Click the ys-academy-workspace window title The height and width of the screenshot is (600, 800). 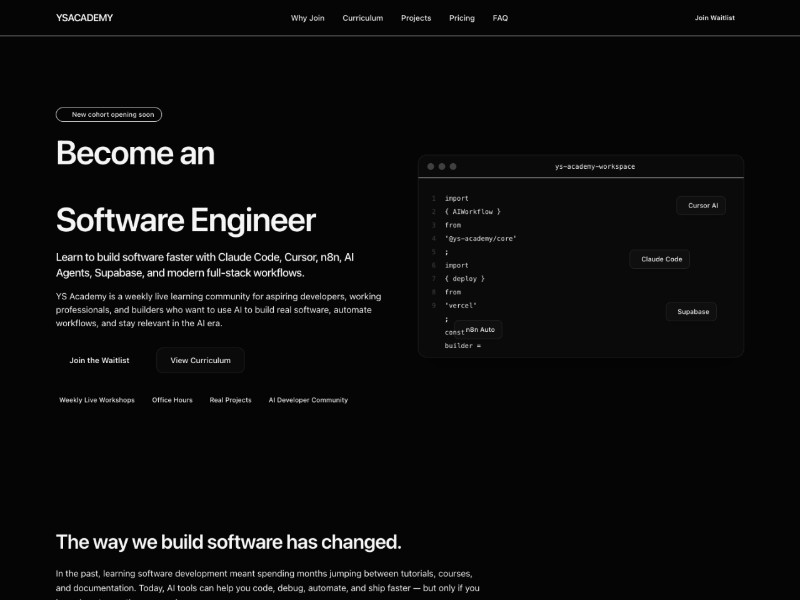click(595, 166)
